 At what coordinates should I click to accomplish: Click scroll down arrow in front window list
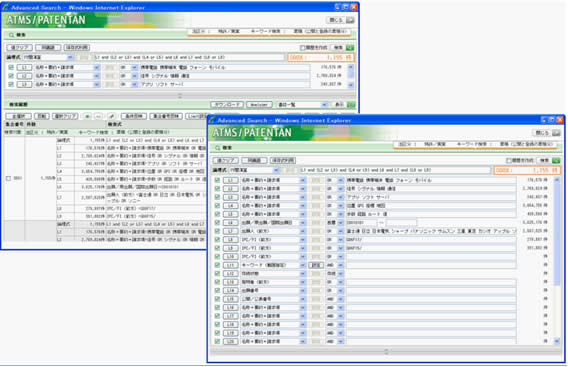tap(557, 341)
